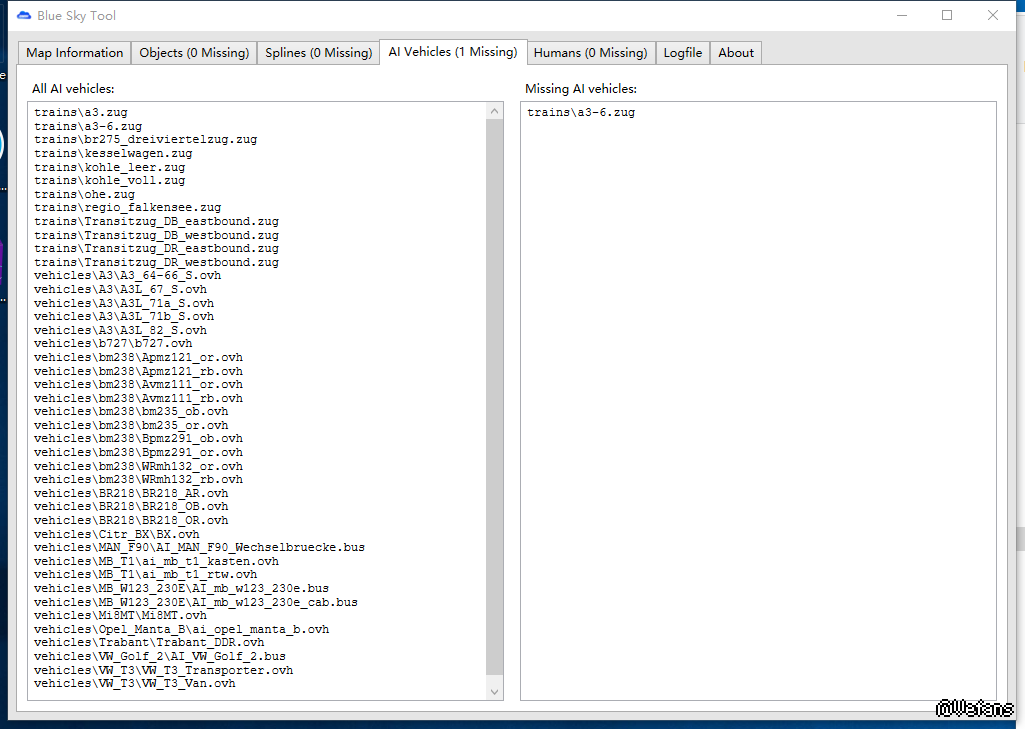Click the scroll up arrow of vehicle list

pos(495,111)
